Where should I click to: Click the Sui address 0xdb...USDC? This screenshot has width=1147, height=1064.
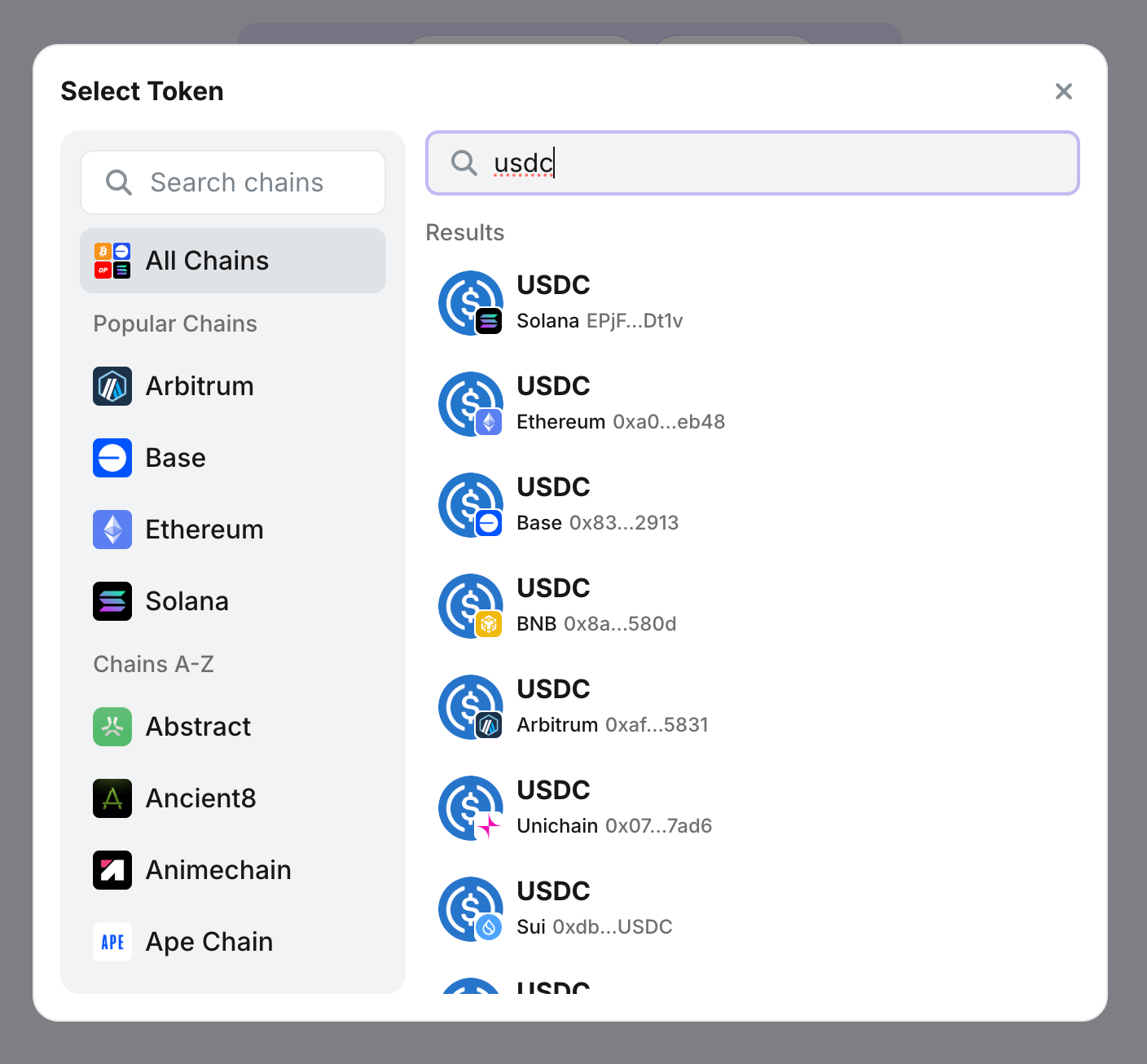coord(613,927)
